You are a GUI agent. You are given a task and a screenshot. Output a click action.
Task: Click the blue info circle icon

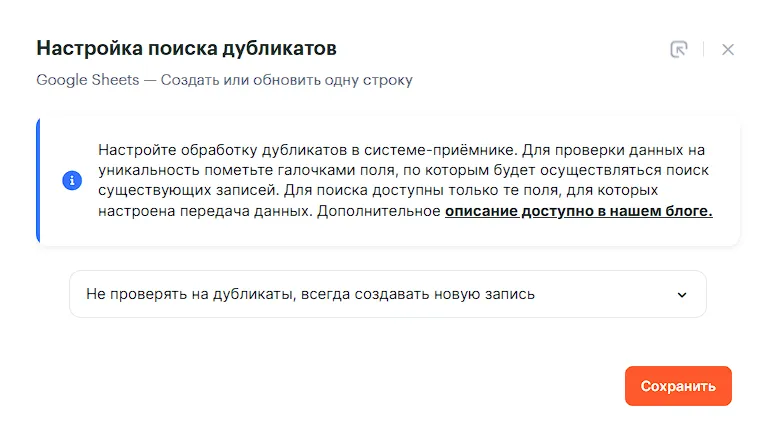point(71,181)
